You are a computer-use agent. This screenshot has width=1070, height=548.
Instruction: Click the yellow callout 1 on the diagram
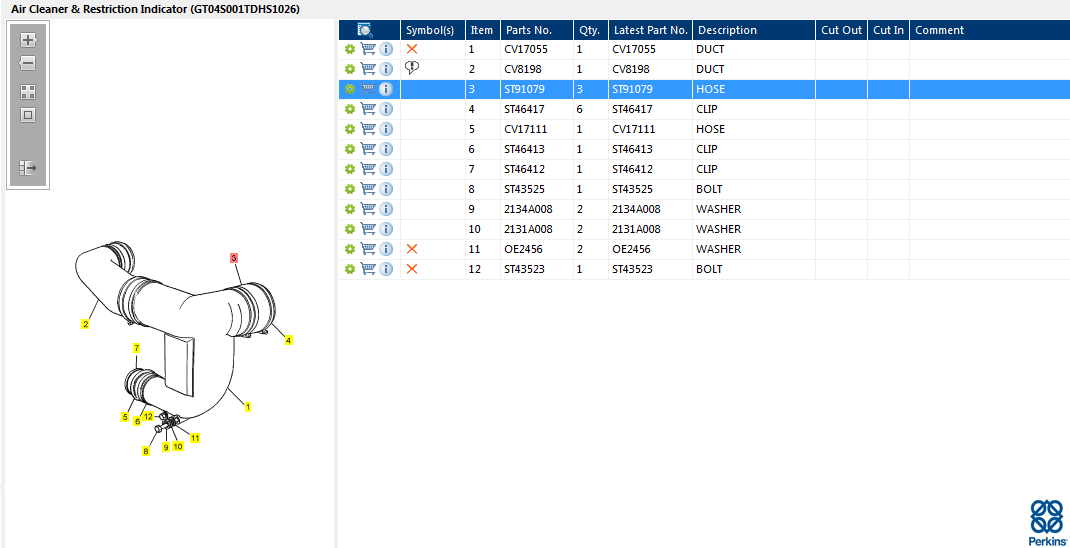(x=248, y=407)
